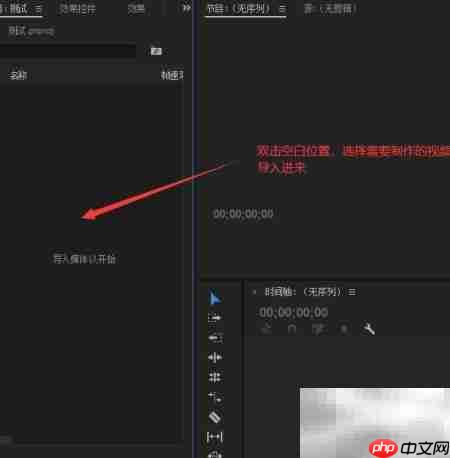Select the Selection arrow tool

point(215,297)
